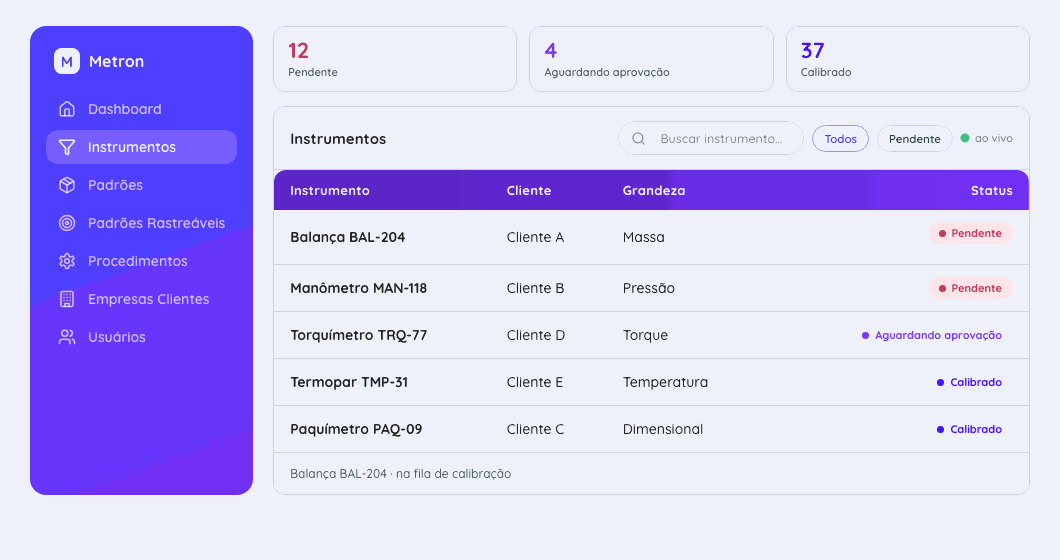1060x560 pixels.
Task: Open the 37 Calibrado summary card
Action: [907, 59]
